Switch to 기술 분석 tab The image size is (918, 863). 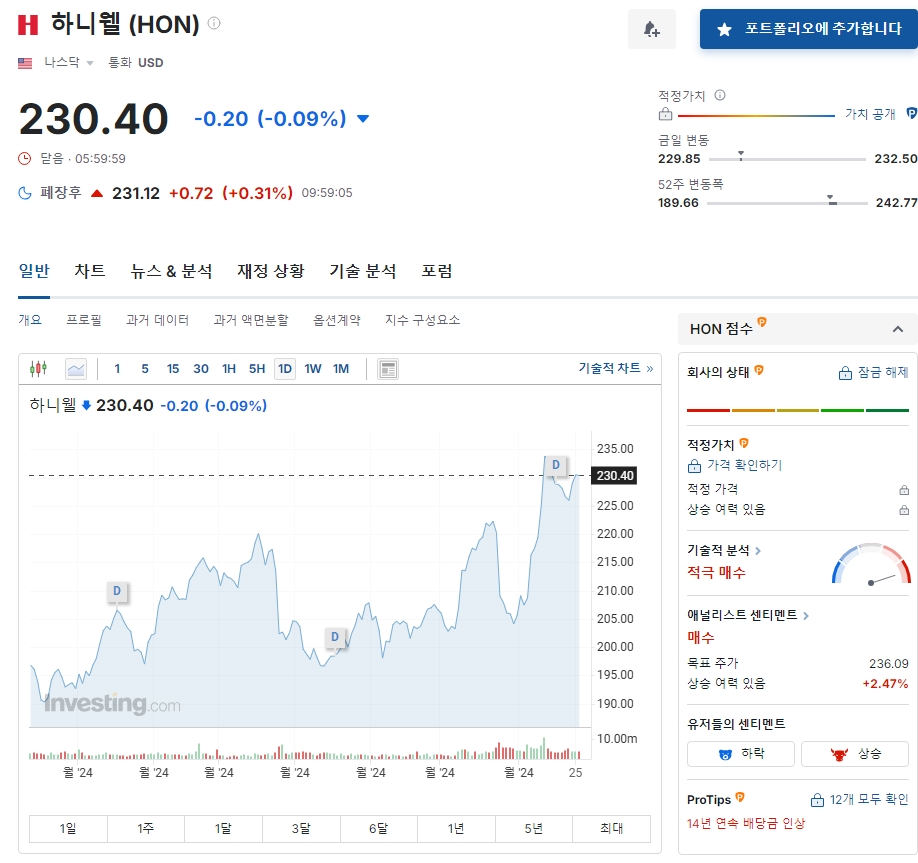point(362,271)
